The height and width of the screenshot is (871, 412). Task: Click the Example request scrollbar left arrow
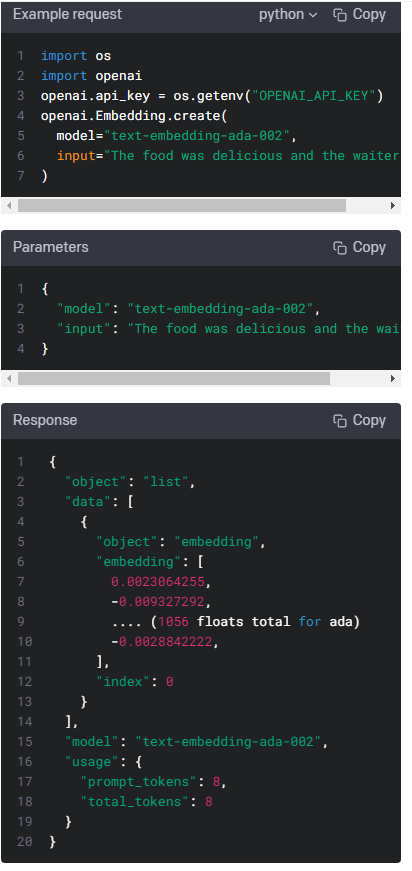pyautogui.click(x=8, y=206)
